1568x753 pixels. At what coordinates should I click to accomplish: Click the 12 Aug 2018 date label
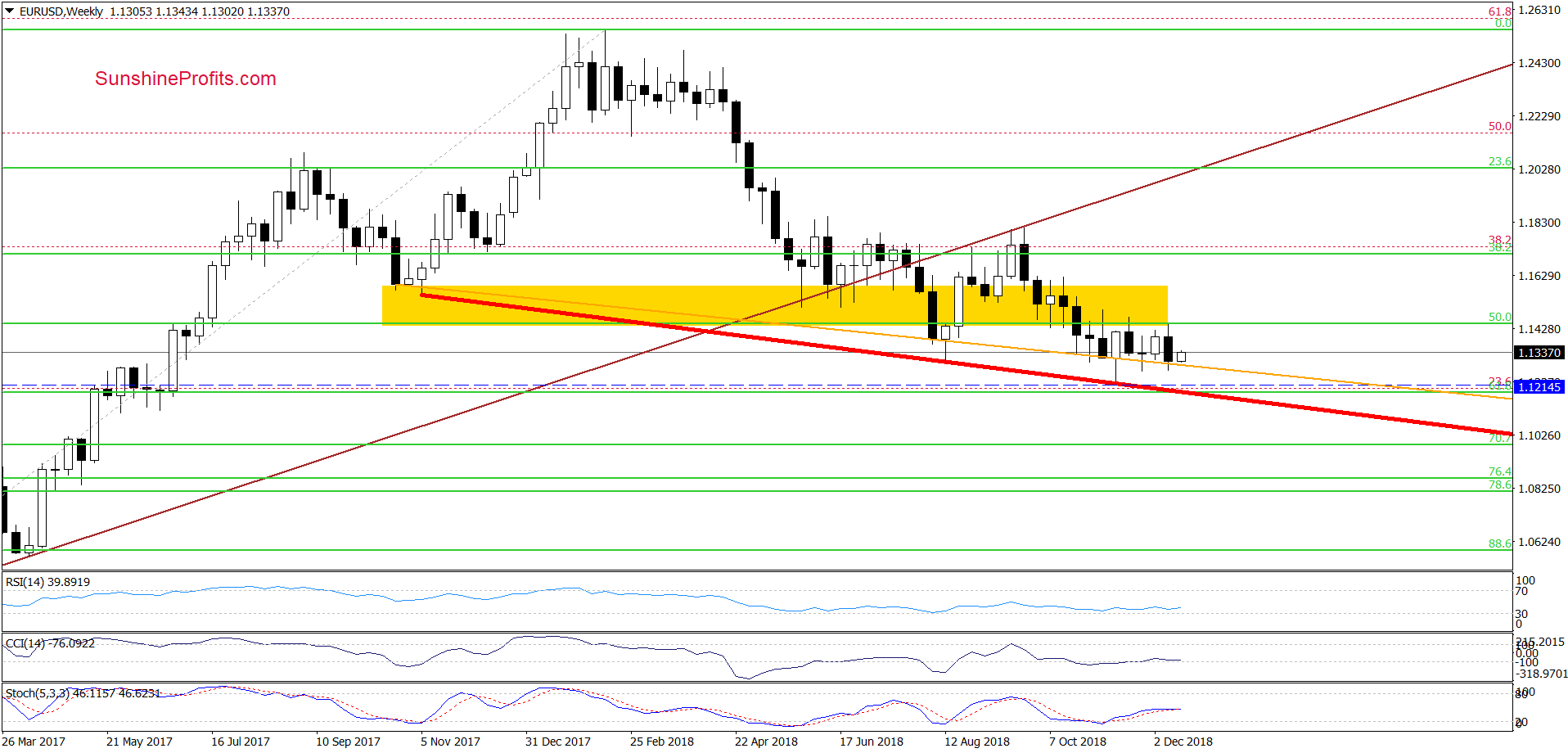[977, 742]
